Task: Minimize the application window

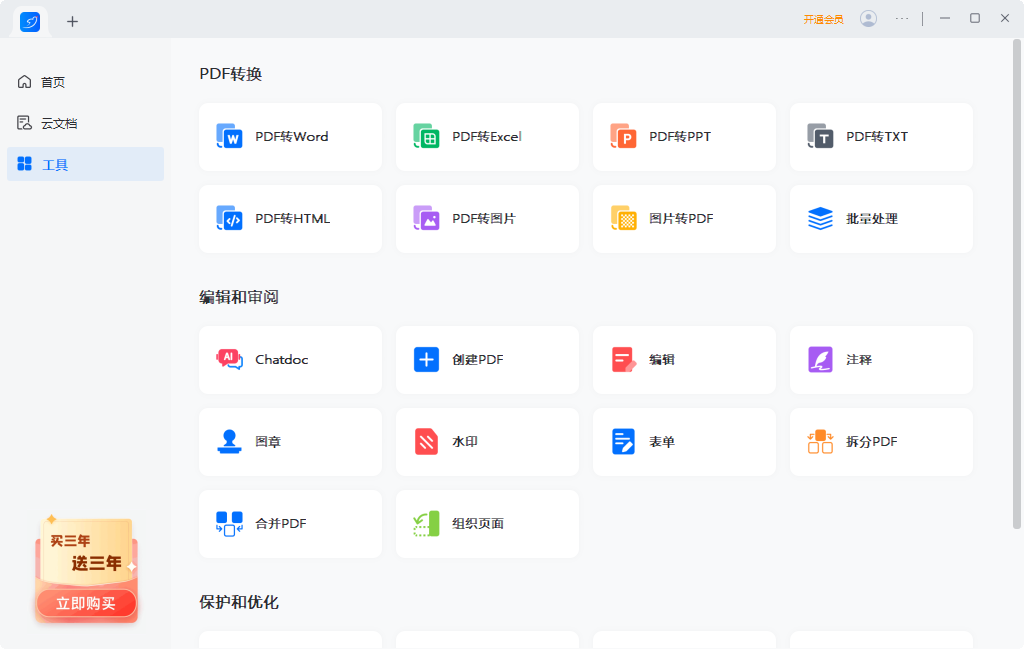Action: 944,18
